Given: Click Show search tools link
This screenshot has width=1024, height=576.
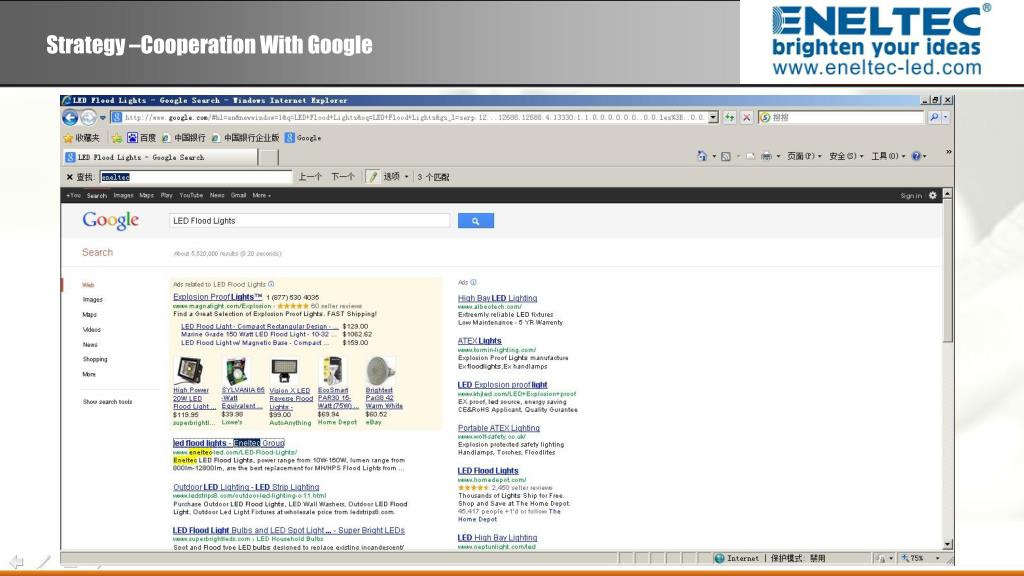Looking at the screenshot, I should pyautogui.click(x=107, y=402).
